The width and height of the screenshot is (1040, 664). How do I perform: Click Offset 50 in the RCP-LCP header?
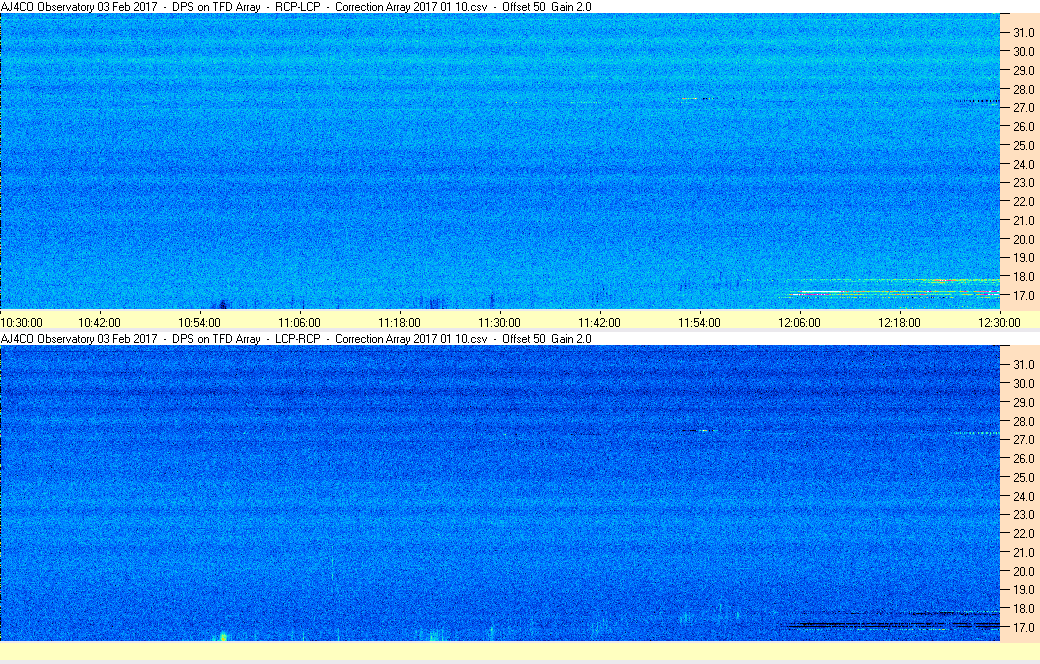coord(524,7)
